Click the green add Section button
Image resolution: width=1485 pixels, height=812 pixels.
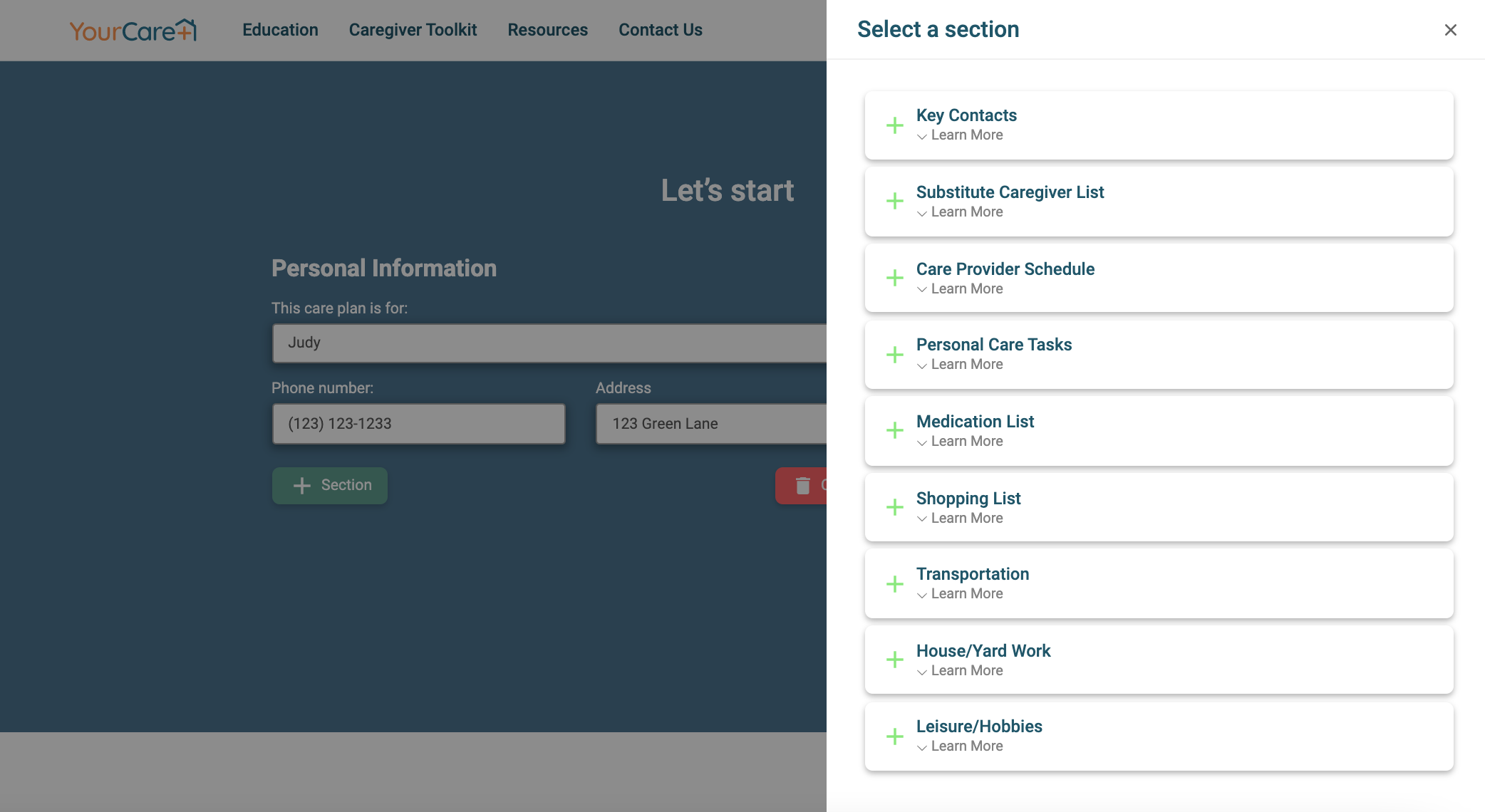pos(330,486)
